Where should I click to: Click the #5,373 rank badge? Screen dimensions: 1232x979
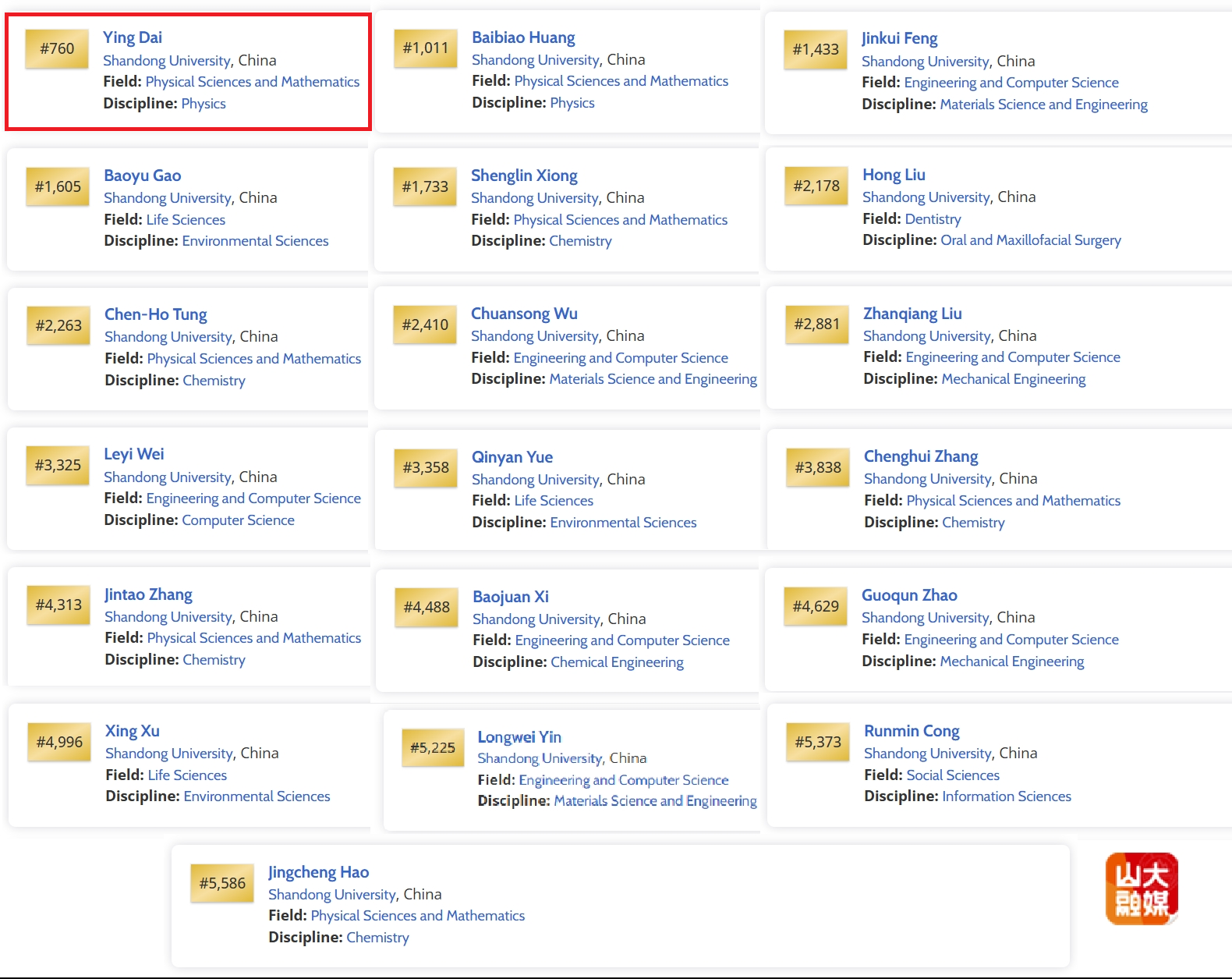(x=818, y=743)
